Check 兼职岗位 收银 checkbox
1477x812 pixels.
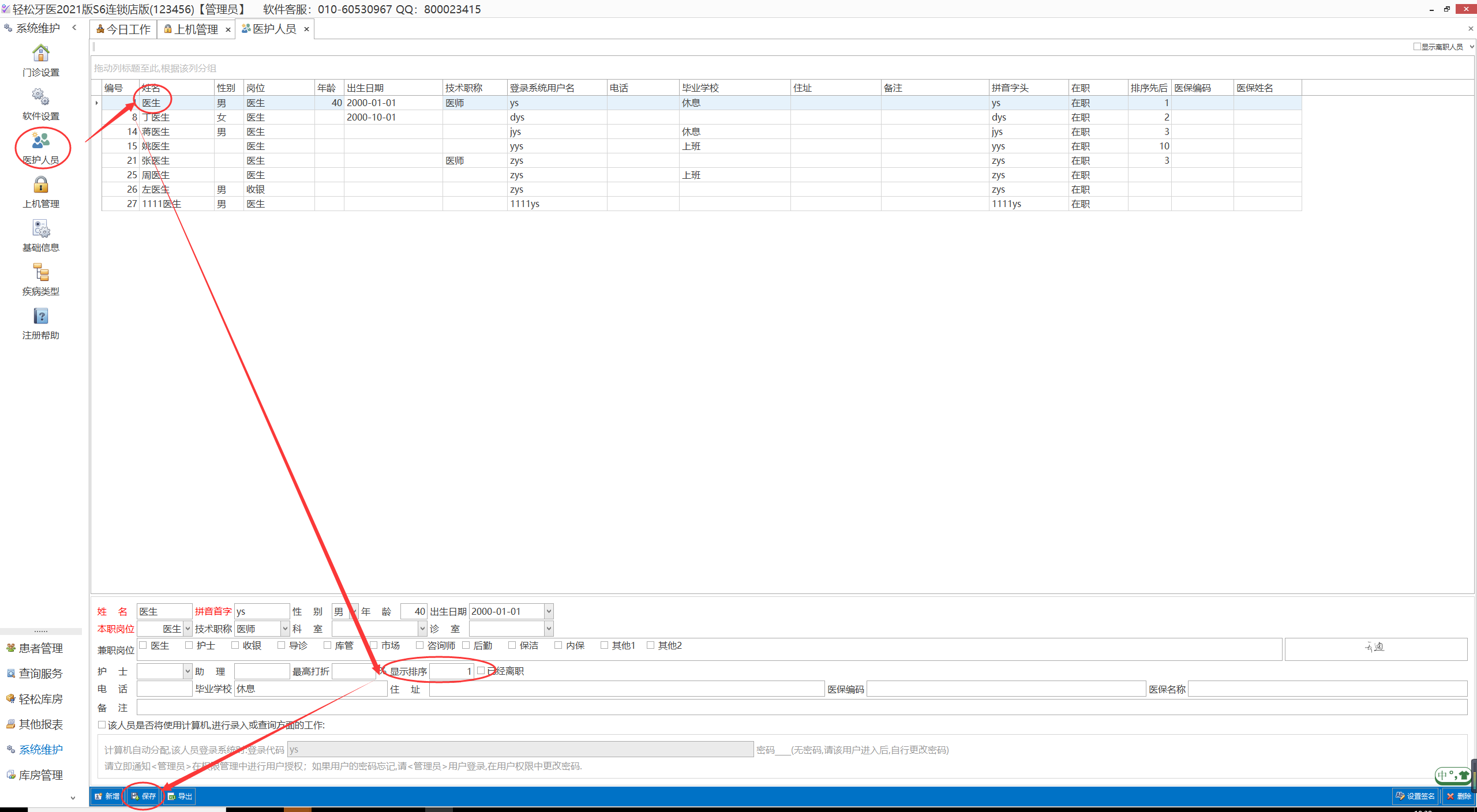235,645
